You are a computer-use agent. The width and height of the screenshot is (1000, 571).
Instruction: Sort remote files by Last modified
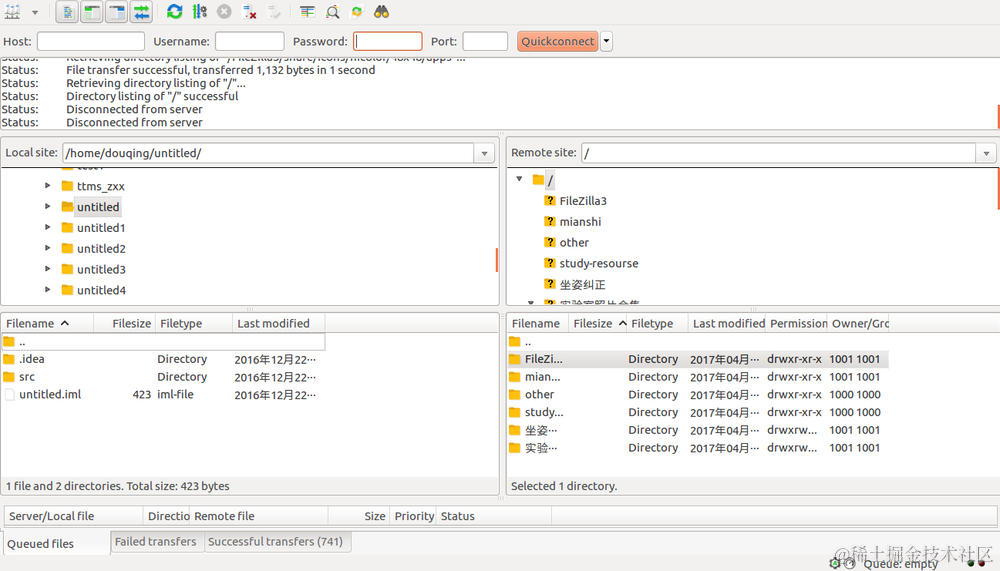[728, 323]
